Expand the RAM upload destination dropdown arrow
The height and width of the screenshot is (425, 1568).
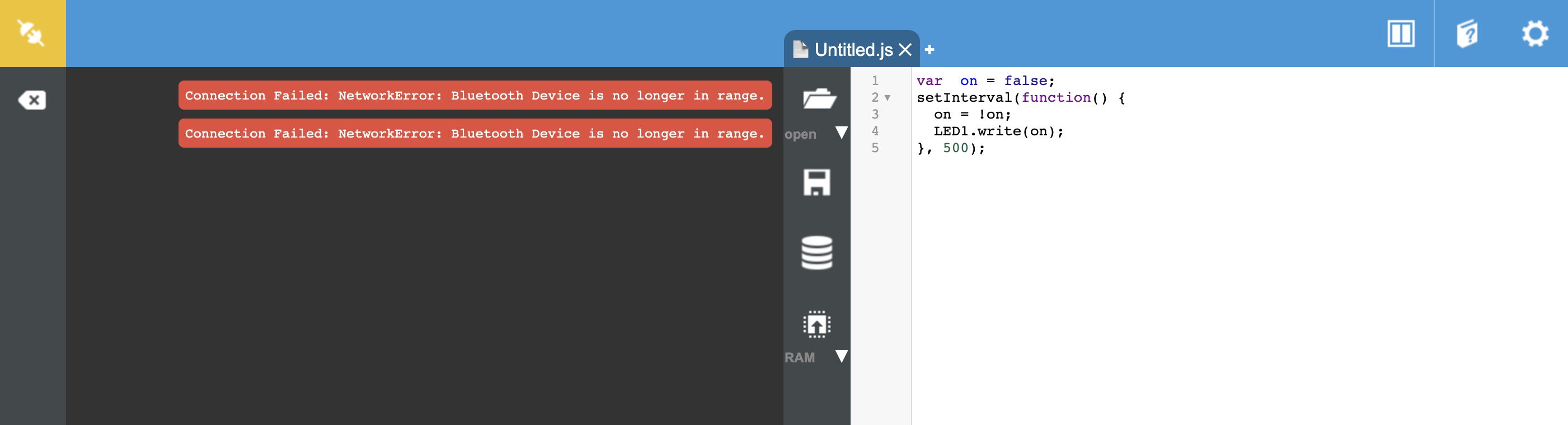(x=841, y=356)
